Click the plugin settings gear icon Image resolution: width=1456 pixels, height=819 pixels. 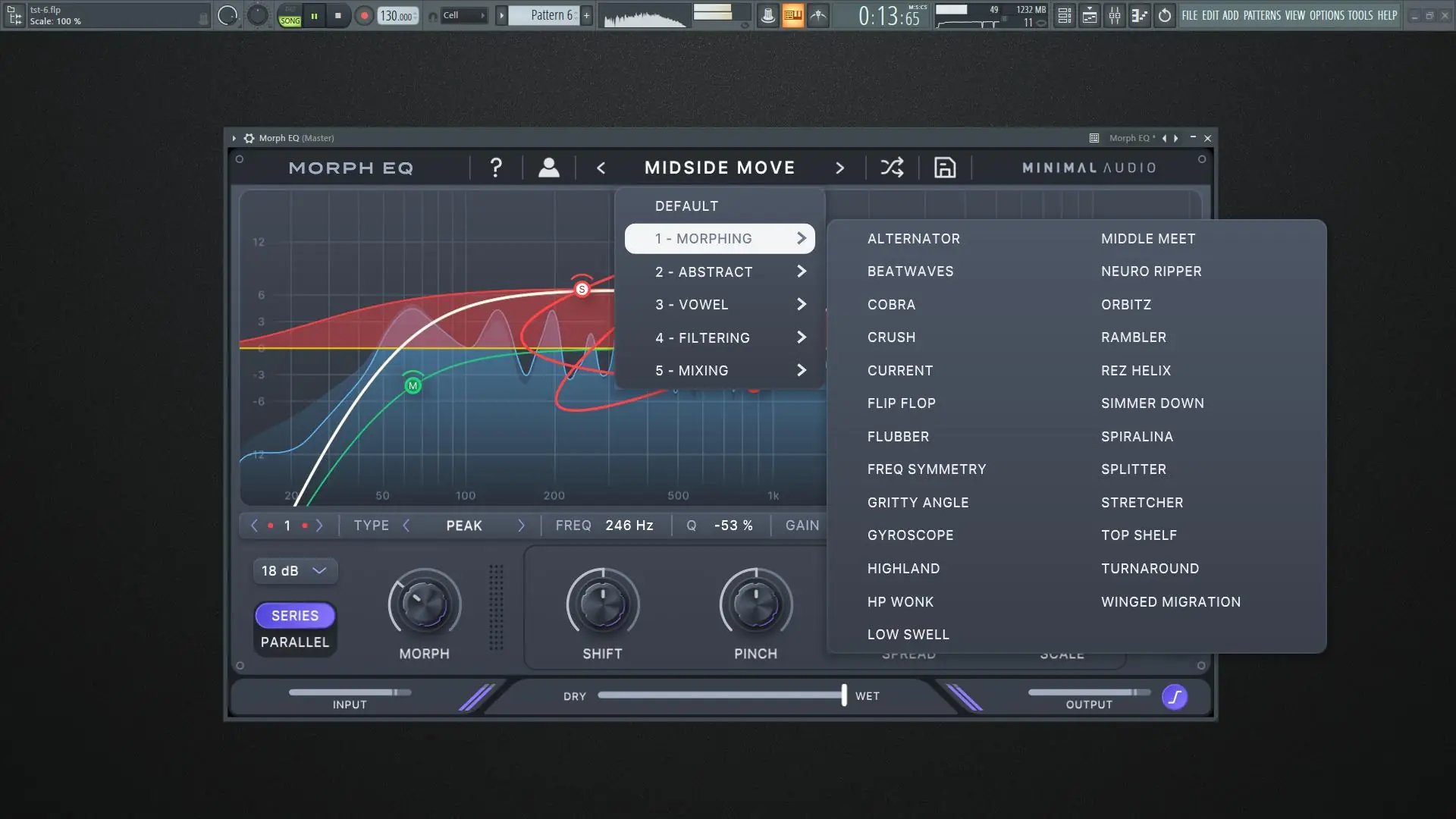tap(249, 138)
